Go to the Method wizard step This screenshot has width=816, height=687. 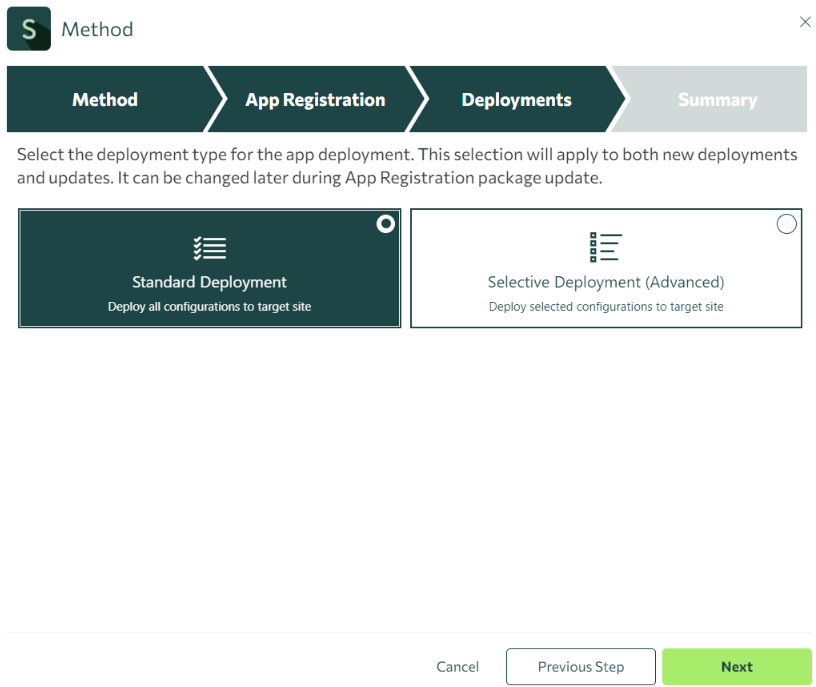105,99
